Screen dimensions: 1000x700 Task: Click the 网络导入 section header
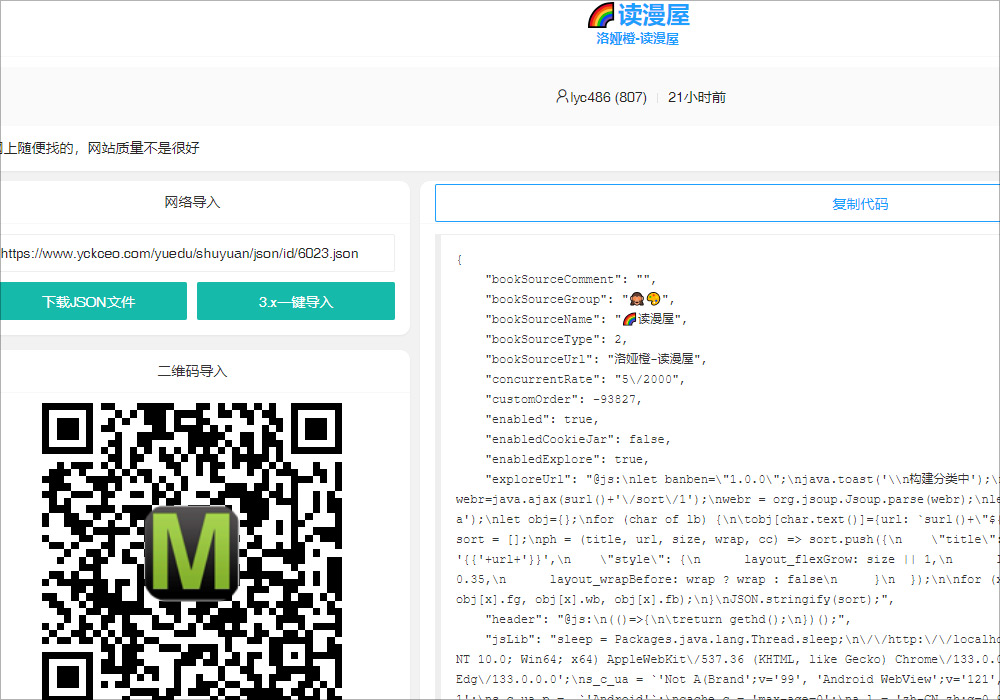(x=192, y=202)
